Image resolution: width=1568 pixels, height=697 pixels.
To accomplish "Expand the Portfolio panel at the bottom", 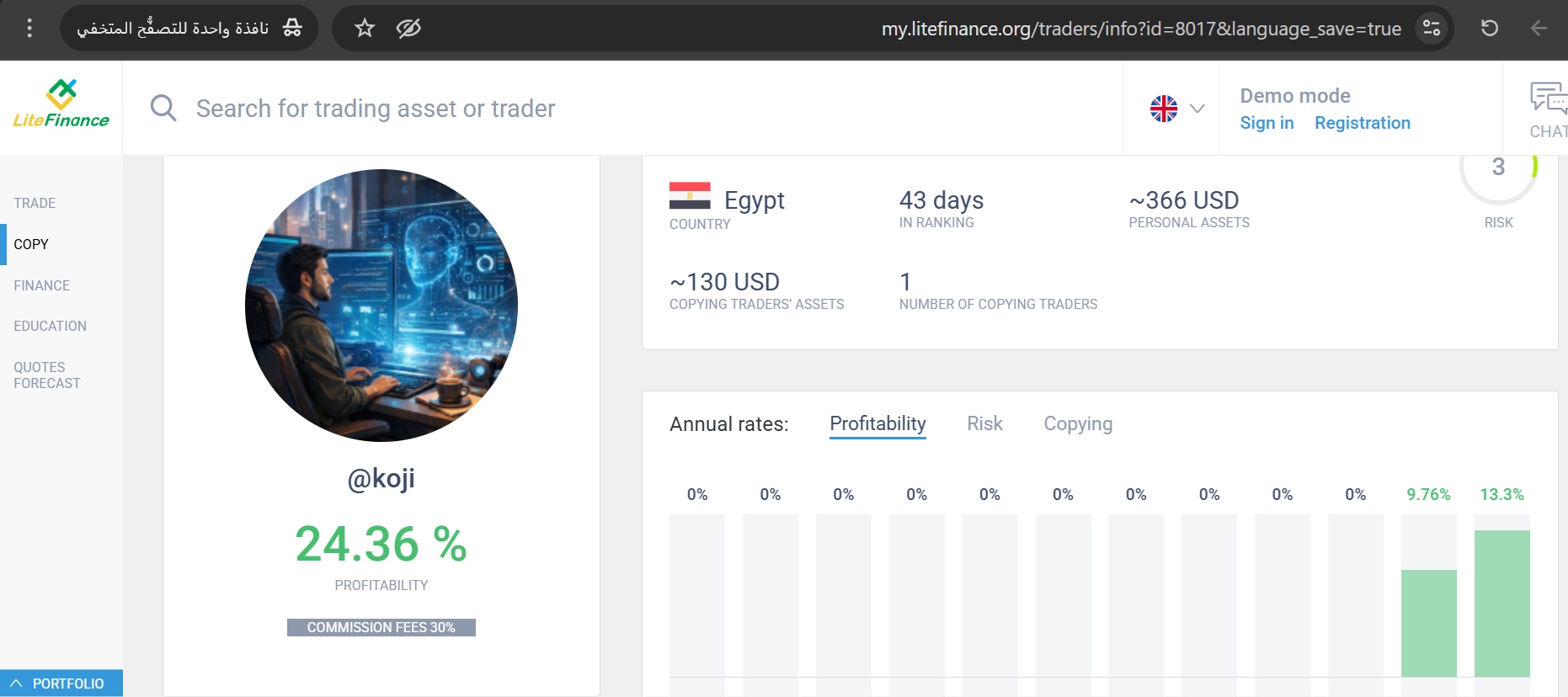I will (61, 684).
